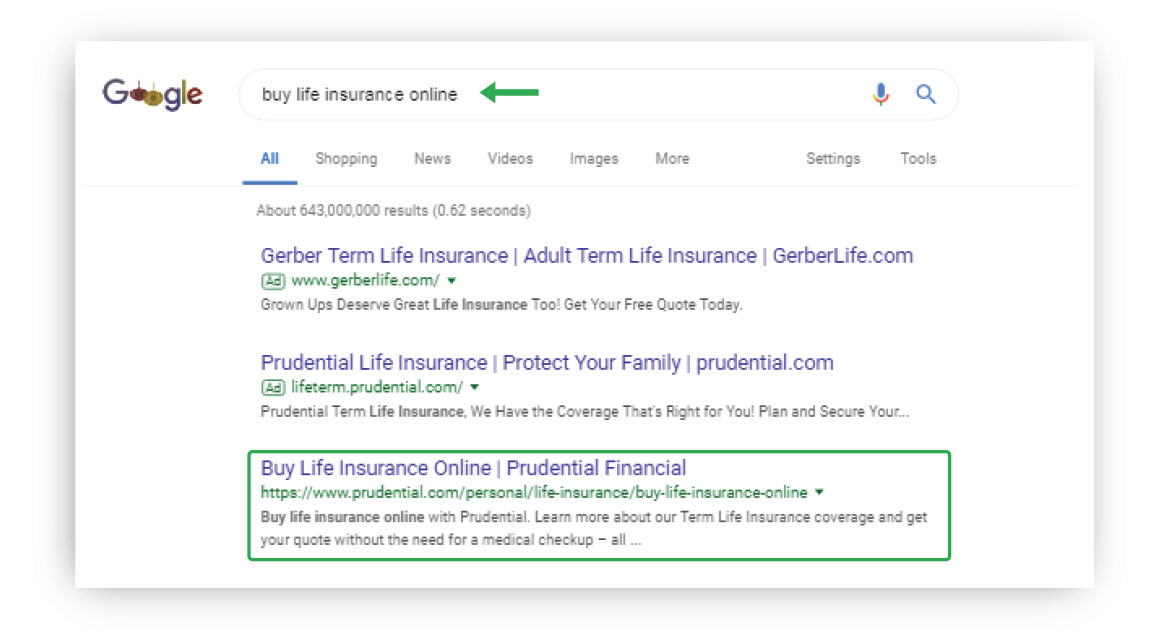Image resolution: width=1159 pixels, height=638 pixels.
Task: Switch to the Images tab
Action: pos(594,159)
